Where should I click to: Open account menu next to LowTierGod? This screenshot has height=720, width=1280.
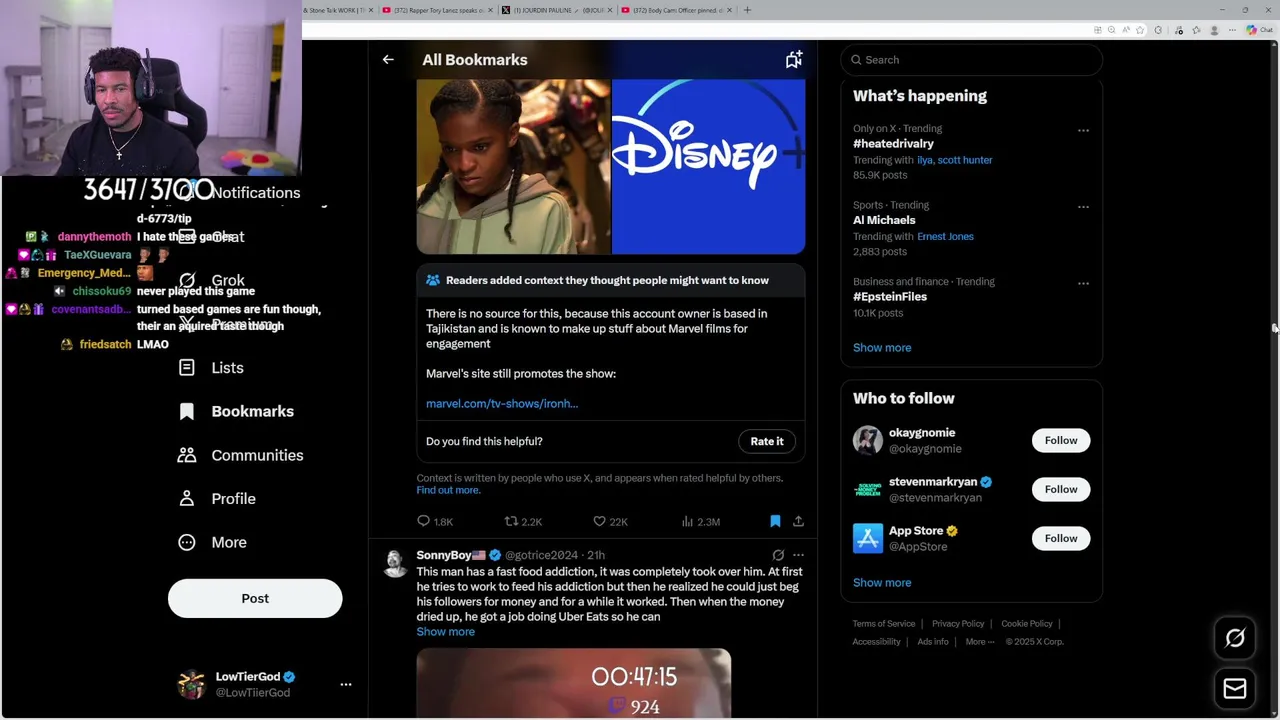coord(346,685)
